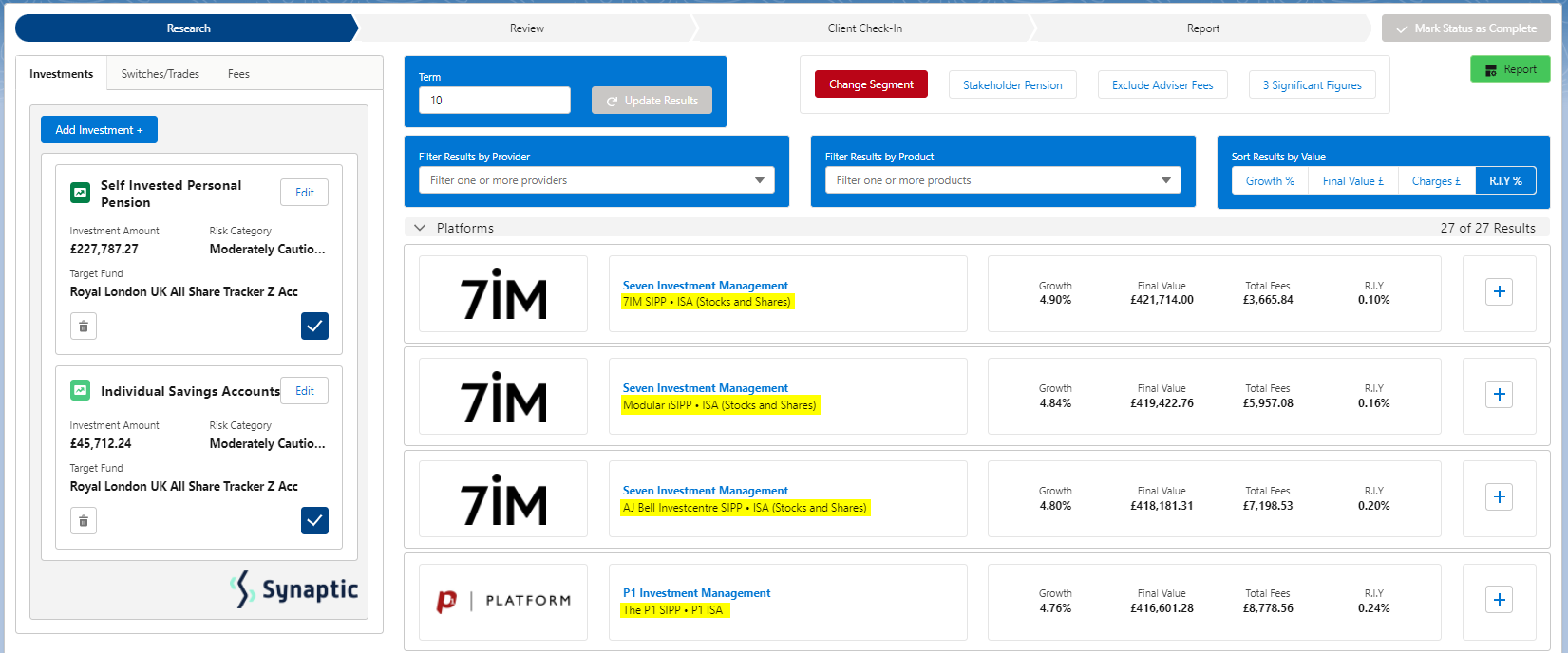Viewport: 1568px width, 653px height.
Task: Toggle 3 Significant Figures
Action: pyautogui.click(x=1312, y=84)
